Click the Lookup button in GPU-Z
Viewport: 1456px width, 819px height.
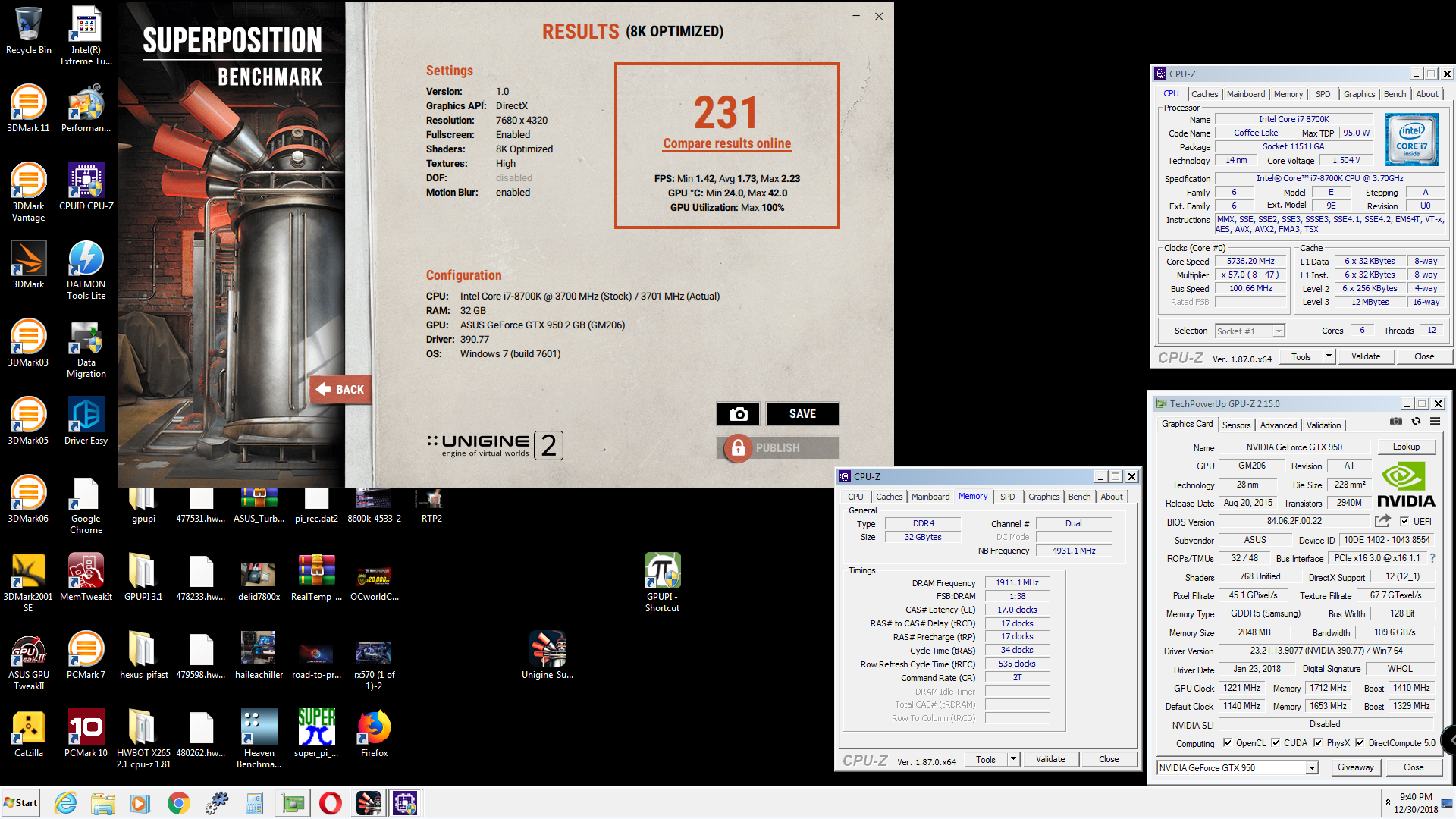click(x=1406, y=447)
